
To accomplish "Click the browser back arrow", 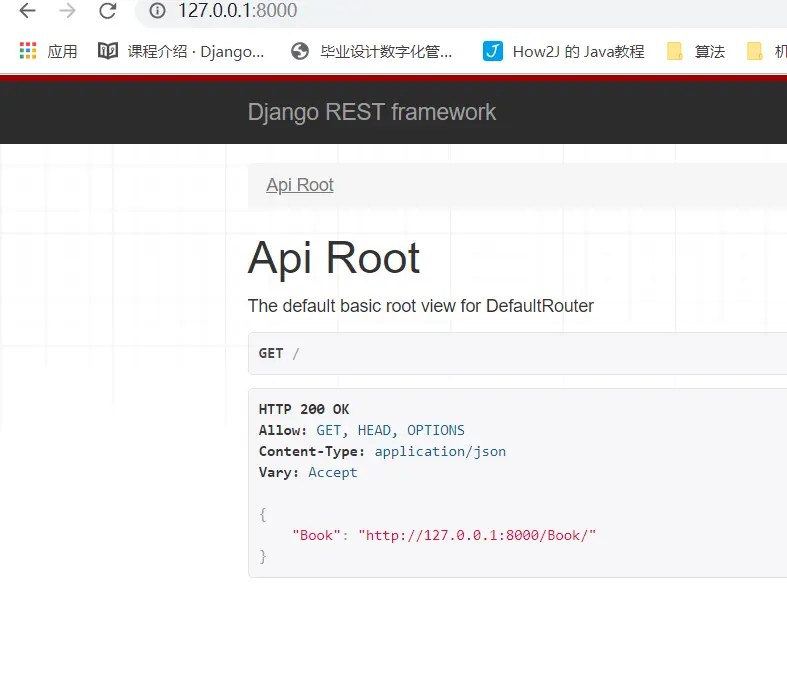I will click(x=28, y=11).
